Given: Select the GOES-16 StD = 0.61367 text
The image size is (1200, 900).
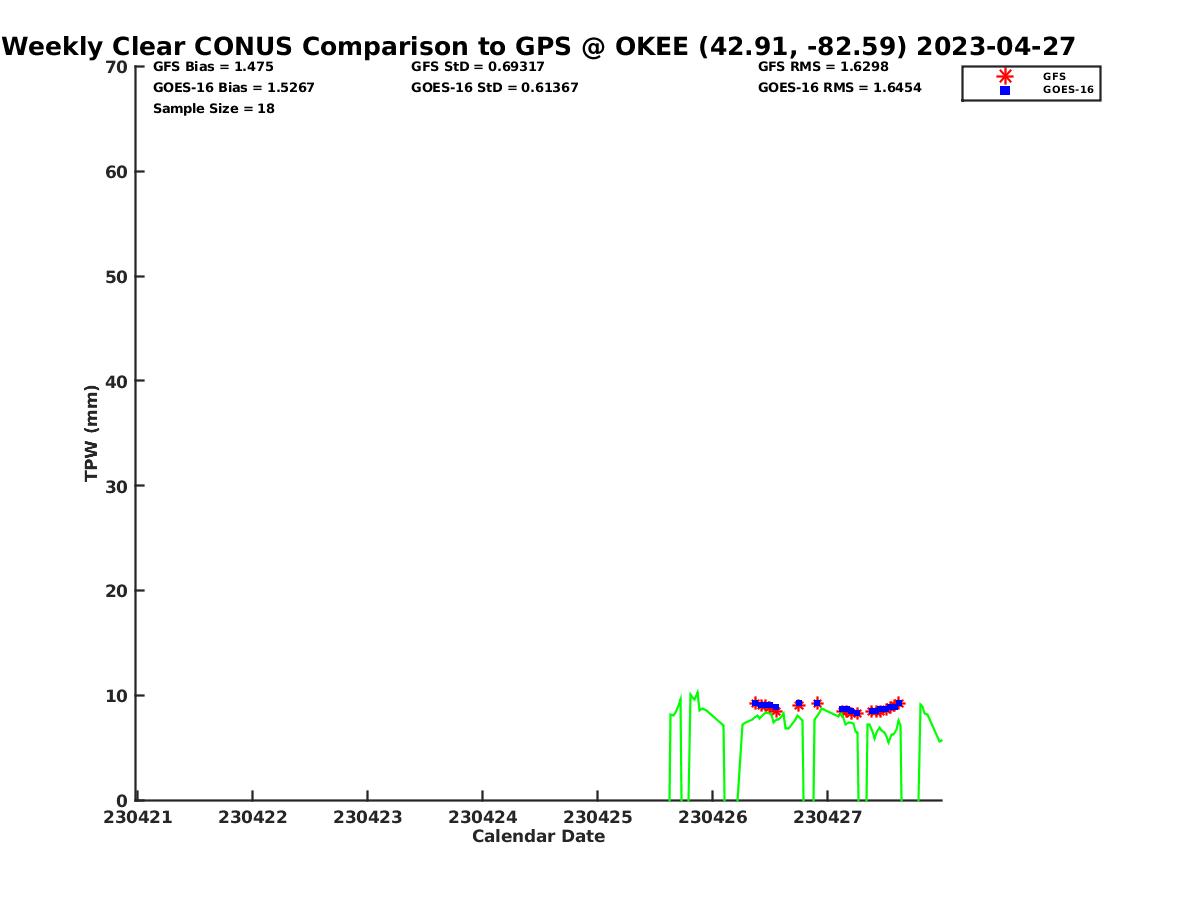Looking at the screenshot, I should (x=494, y=88).
